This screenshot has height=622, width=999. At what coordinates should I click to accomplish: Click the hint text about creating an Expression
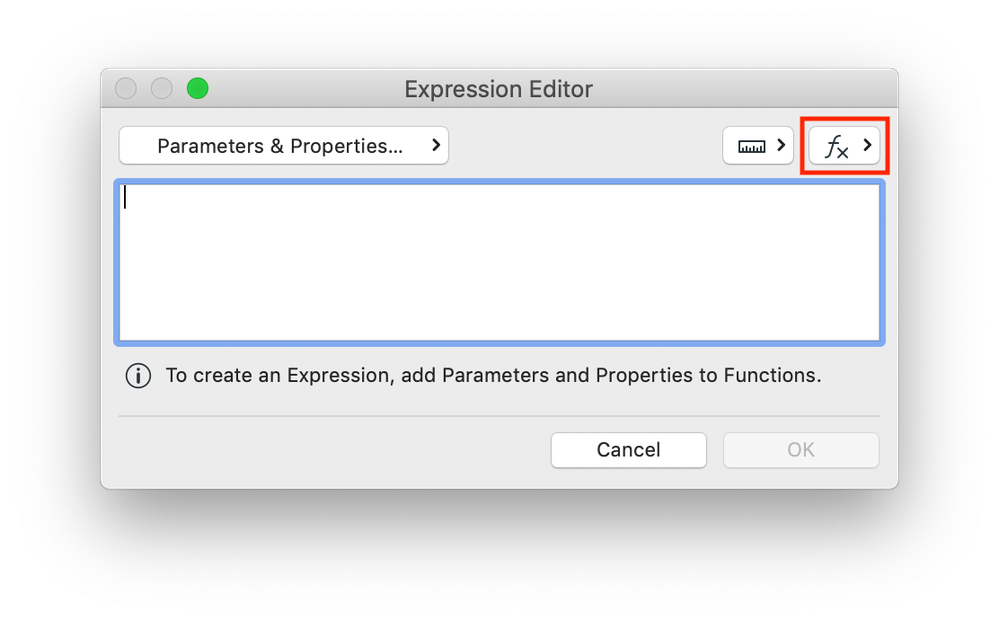pos(493,376)
